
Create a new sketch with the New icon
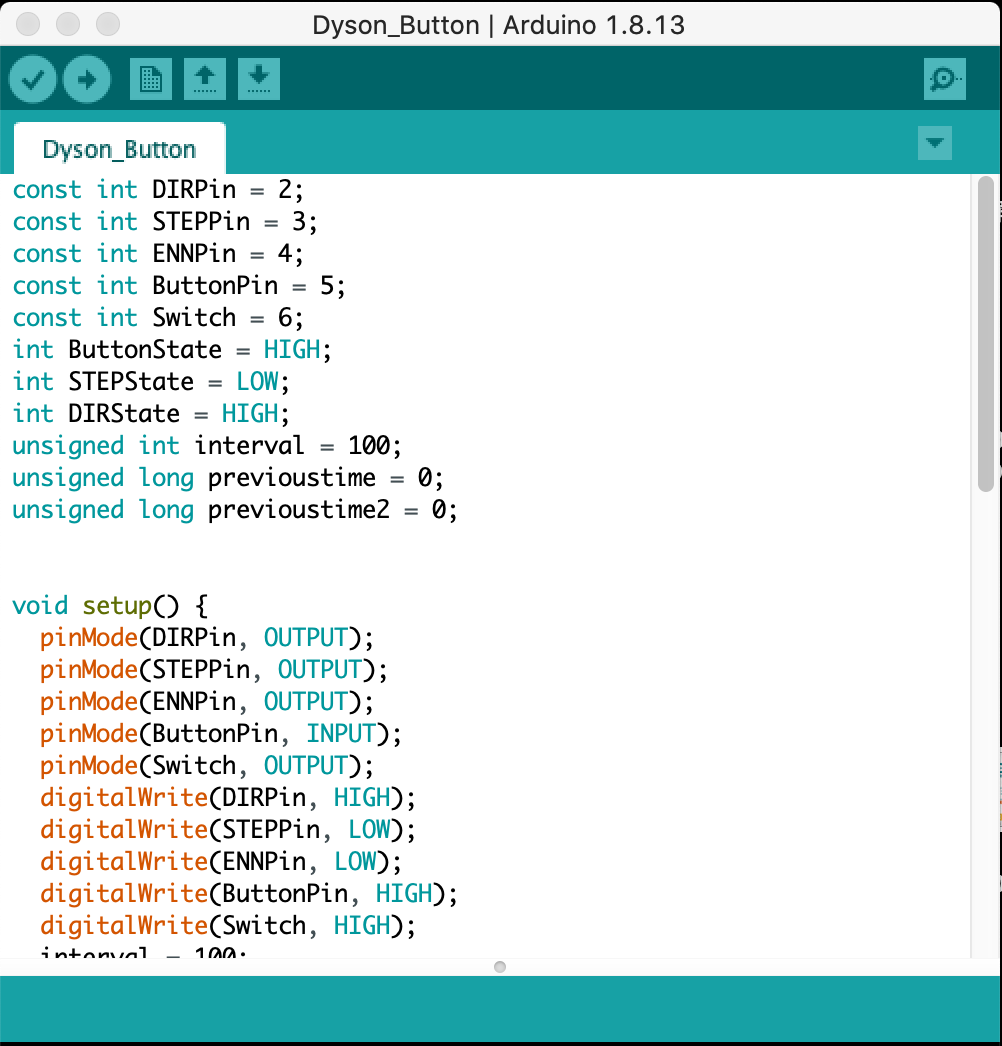click(x=151, y=79)
